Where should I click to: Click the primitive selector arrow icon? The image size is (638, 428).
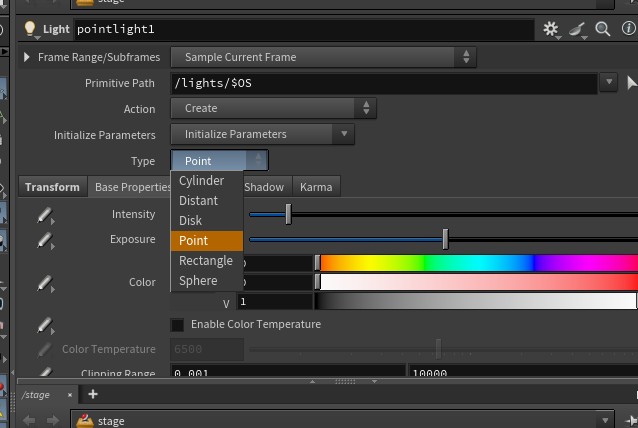632,83
